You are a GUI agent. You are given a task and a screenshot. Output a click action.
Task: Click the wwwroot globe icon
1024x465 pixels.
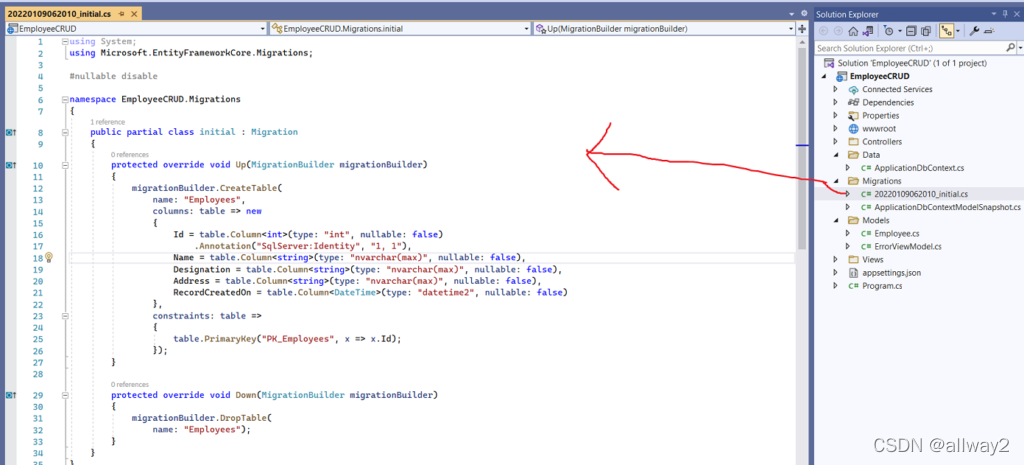point(853,129)
